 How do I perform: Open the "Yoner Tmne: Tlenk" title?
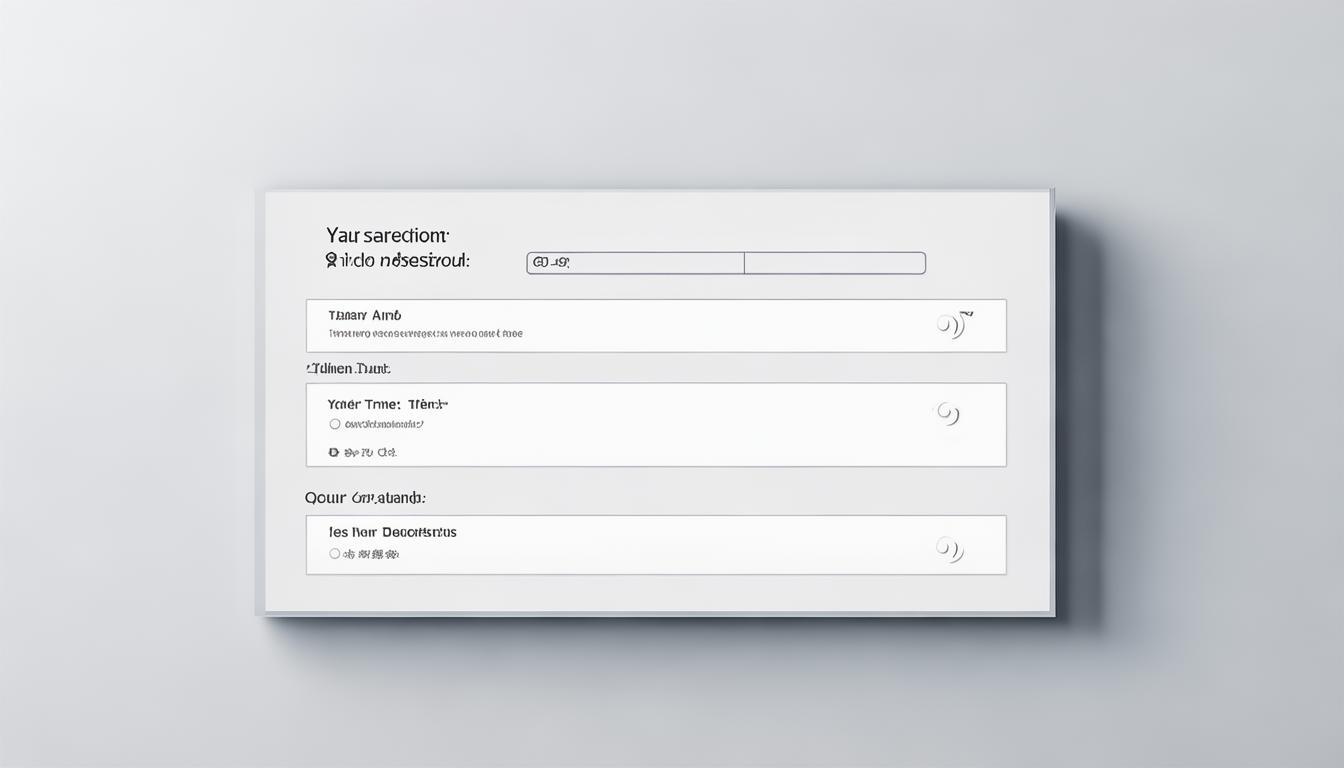pos(387,404)
